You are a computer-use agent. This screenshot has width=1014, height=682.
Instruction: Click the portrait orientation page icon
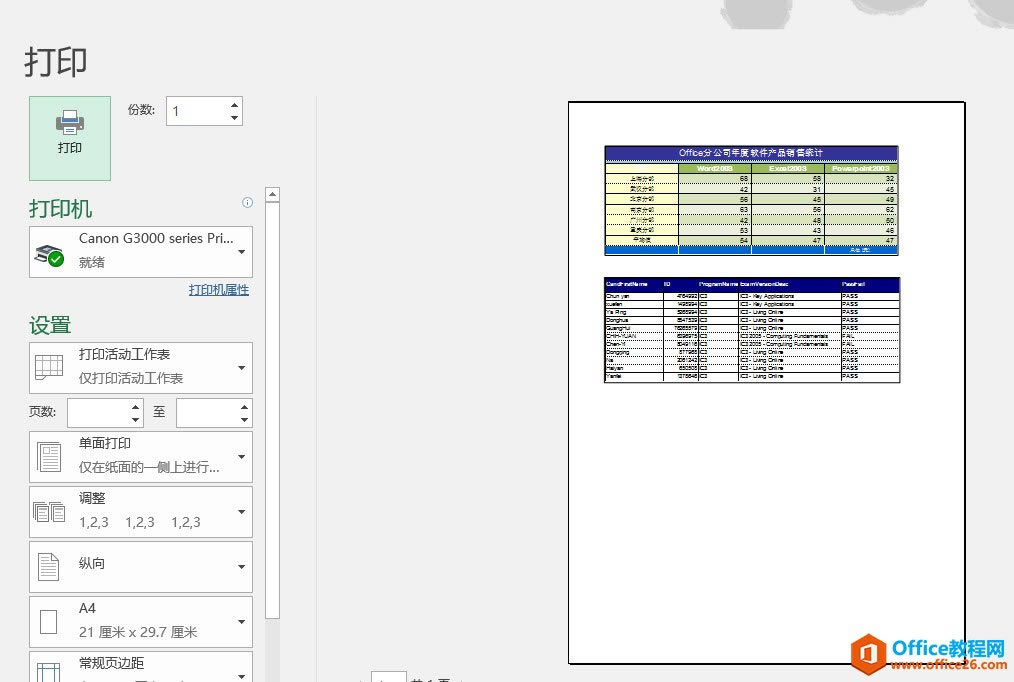(x=49, y=567)
